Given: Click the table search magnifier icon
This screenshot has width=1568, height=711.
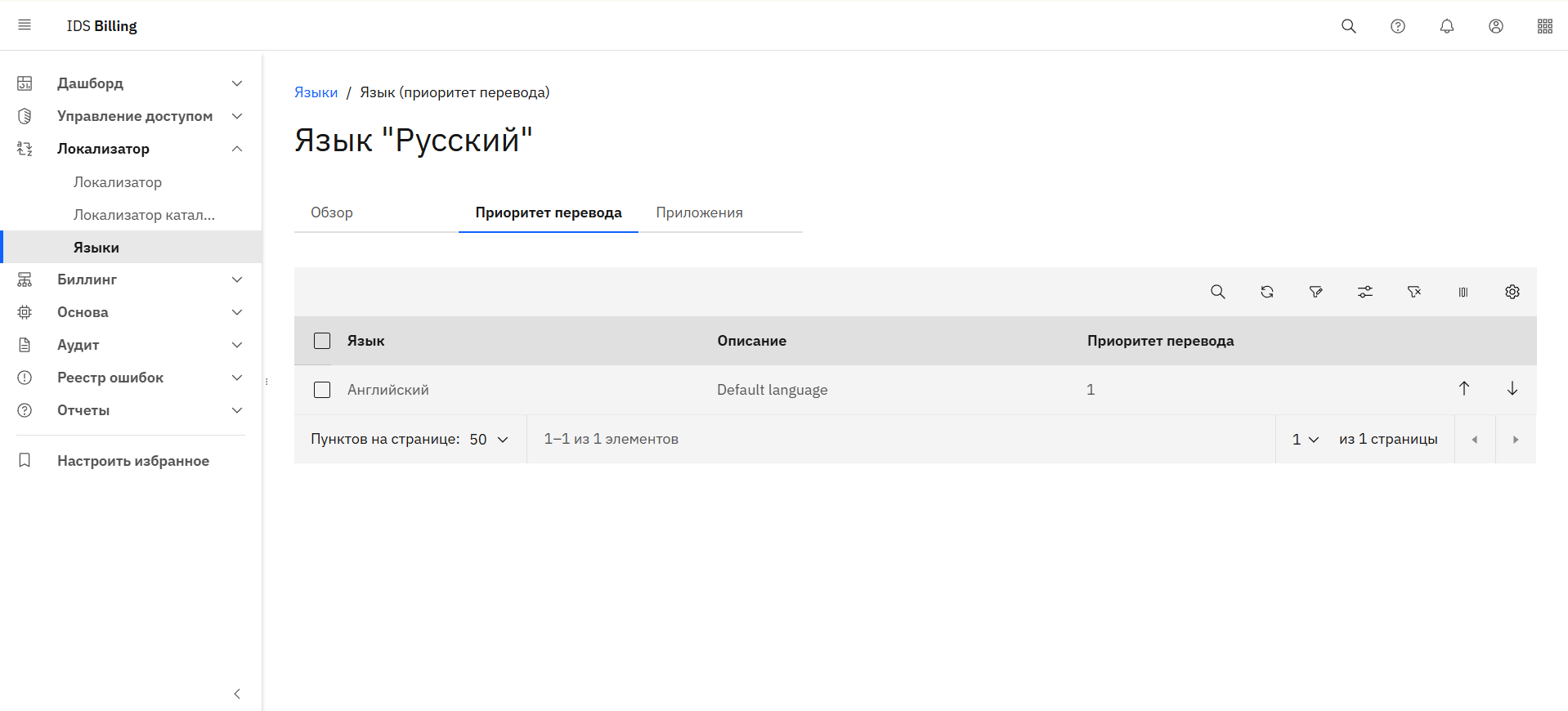Looking at the screenshot, I should 1217,292.
